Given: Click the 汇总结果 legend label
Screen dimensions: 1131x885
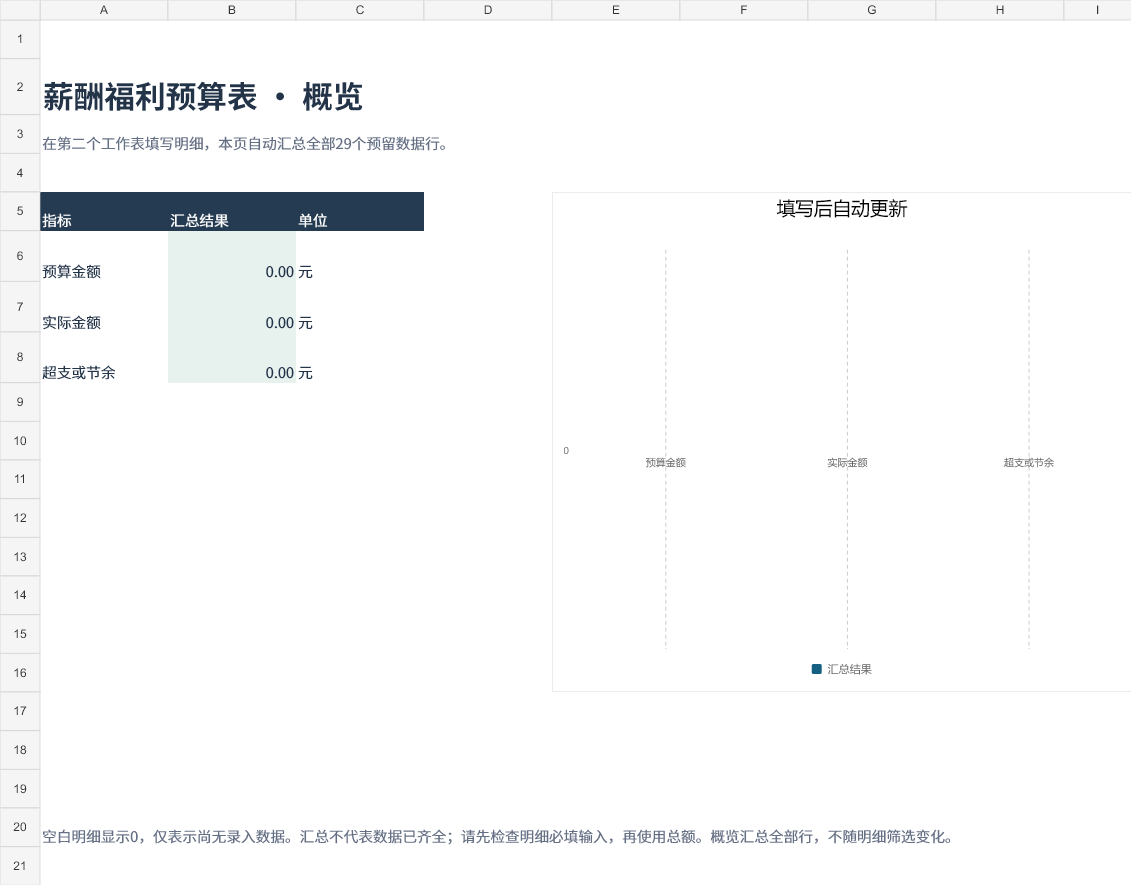Looking at the screenshot, I should (849, 669).
